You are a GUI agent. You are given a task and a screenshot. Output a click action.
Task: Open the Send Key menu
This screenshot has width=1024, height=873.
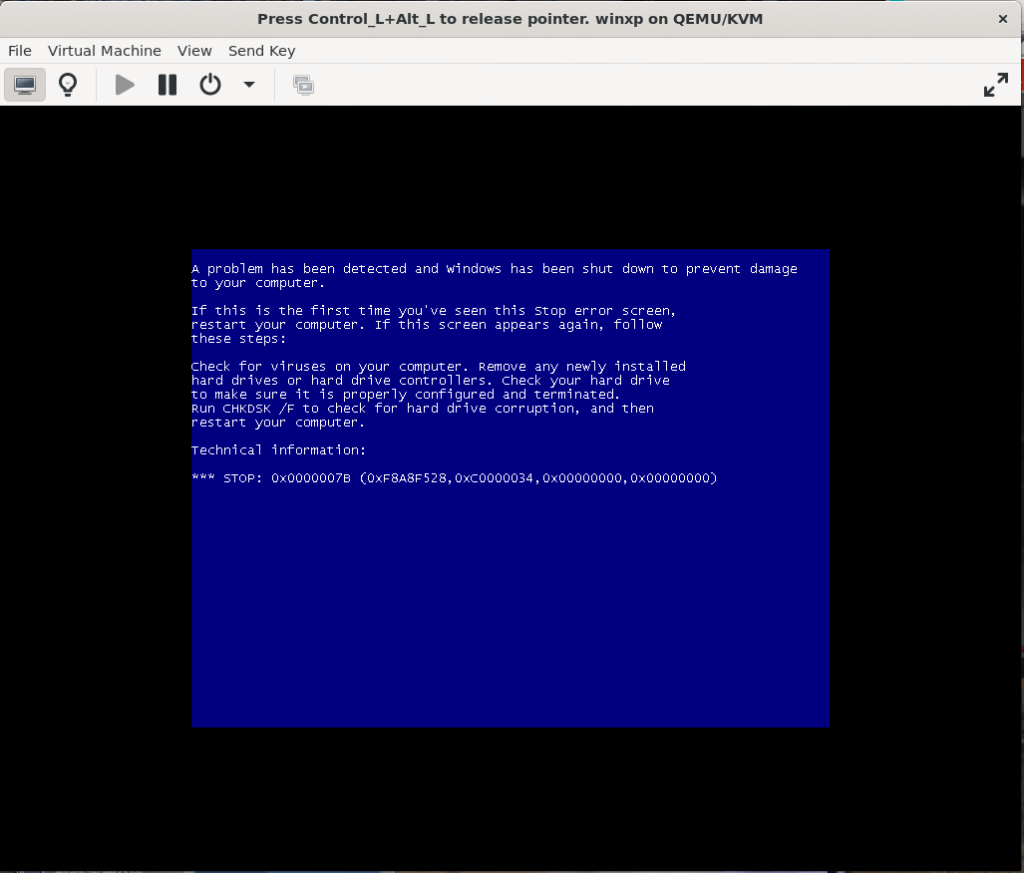point(262,51)
